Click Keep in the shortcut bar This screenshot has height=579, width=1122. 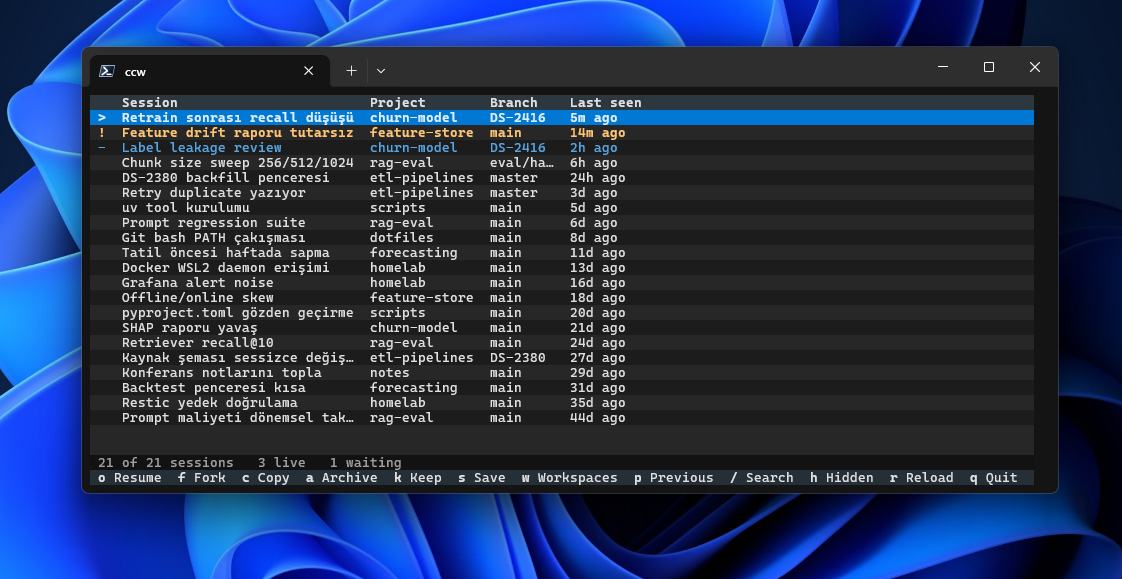[x=418, y=477]
